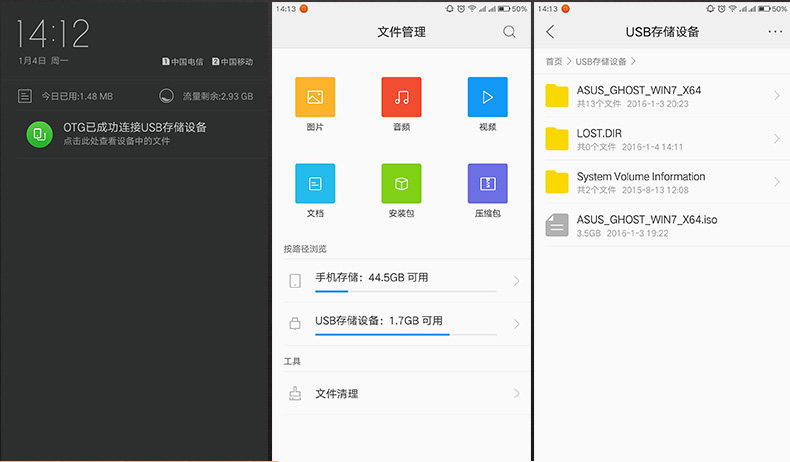Screen dimensions: 790x462
Task: Tap the 14:12 clock in notification shade
Action: (53, 34)
